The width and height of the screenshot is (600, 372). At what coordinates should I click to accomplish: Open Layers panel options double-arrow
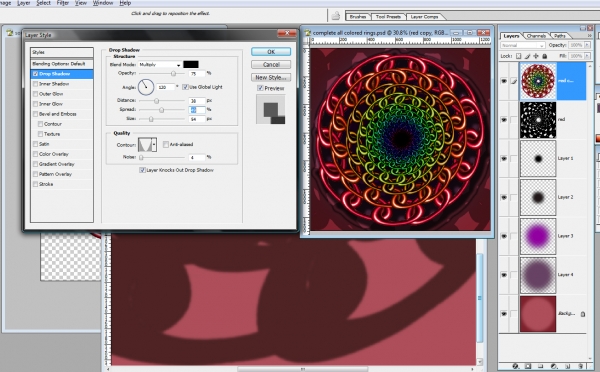(x=590, y=36)
